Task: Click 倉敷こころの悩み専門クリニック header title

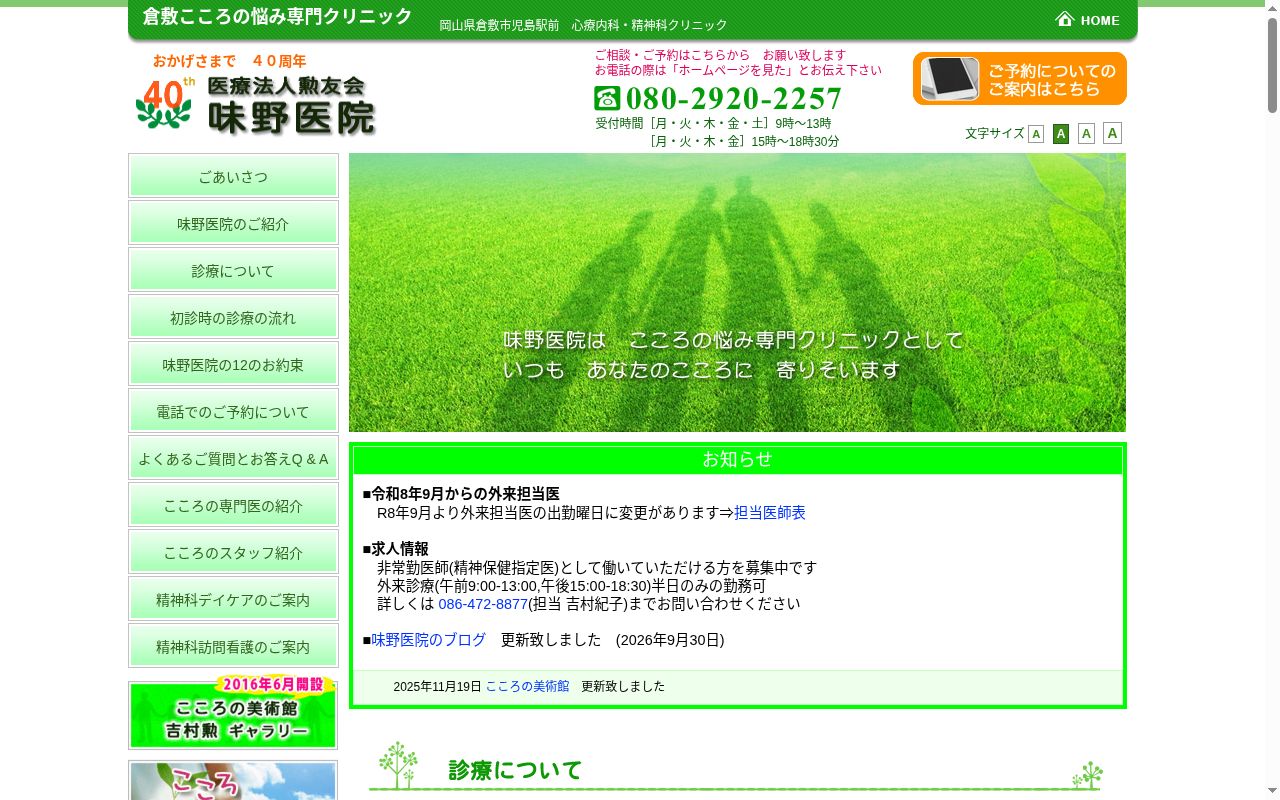Action: (x=277, y=17)
